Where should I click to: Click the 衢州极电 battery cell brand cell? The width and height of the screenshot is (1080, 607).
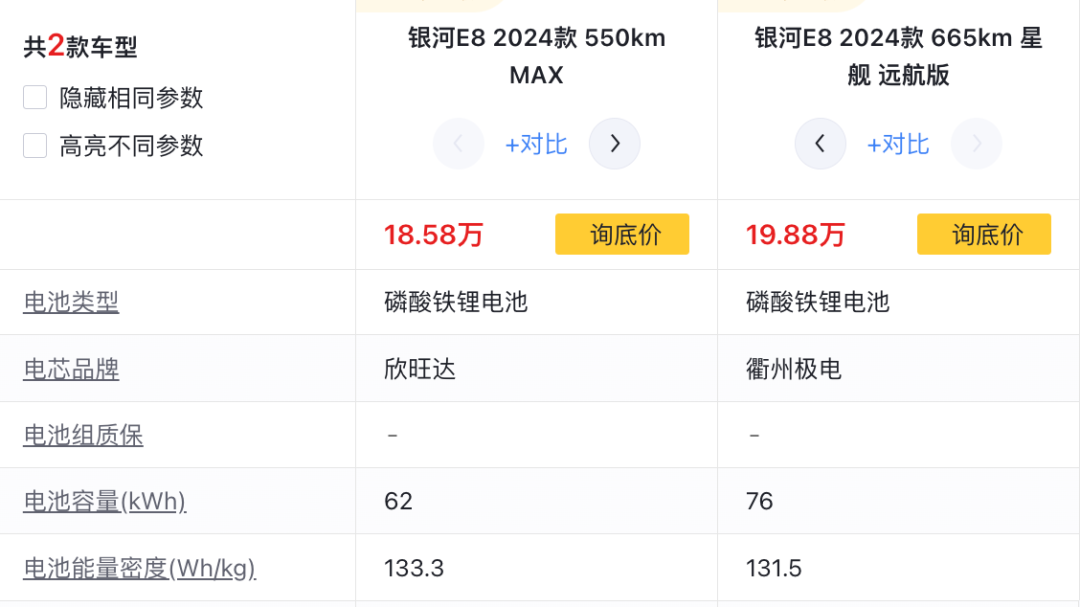pyautogui.click(x=793, y=369)
